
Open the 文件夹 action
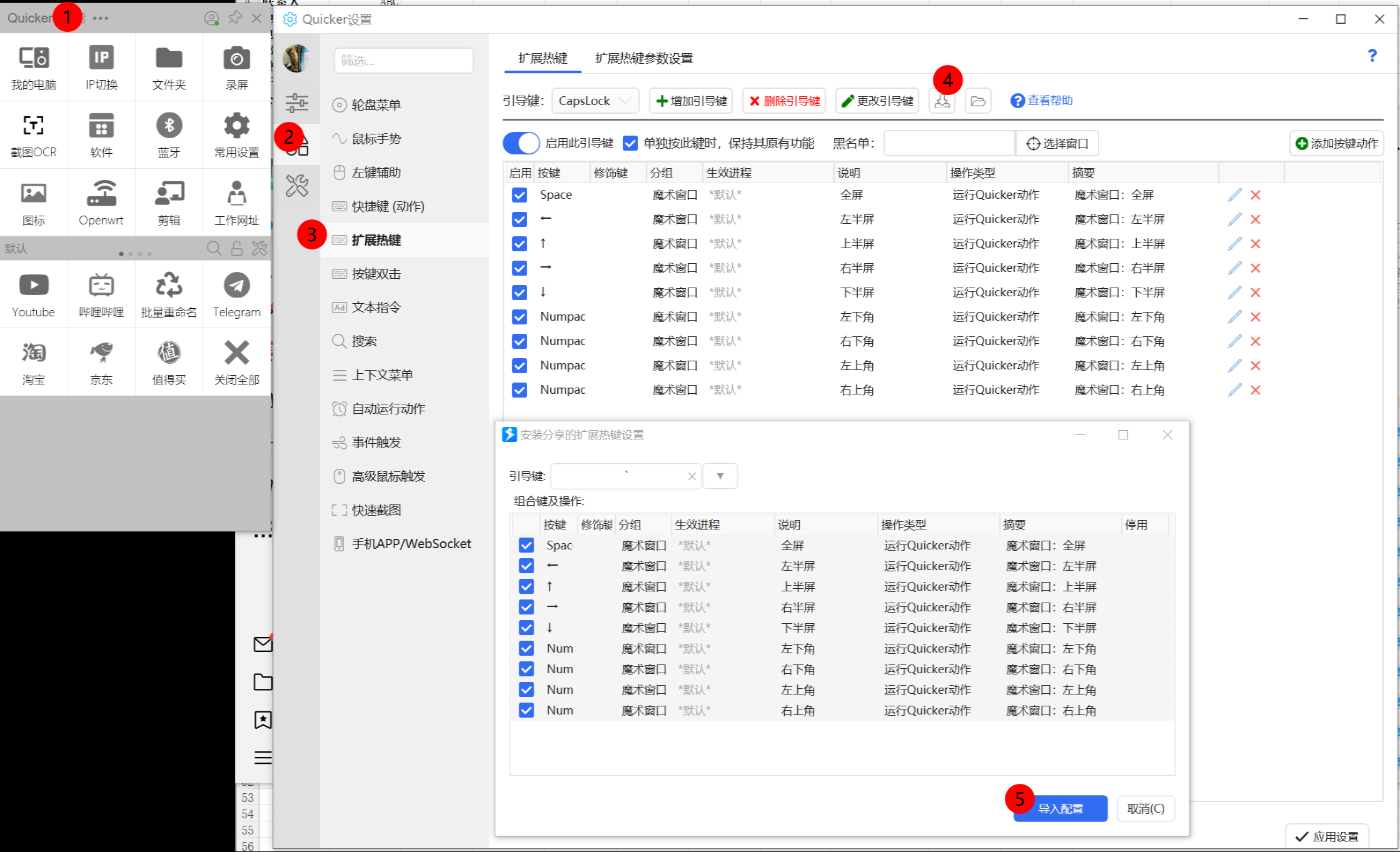point(169,68)
